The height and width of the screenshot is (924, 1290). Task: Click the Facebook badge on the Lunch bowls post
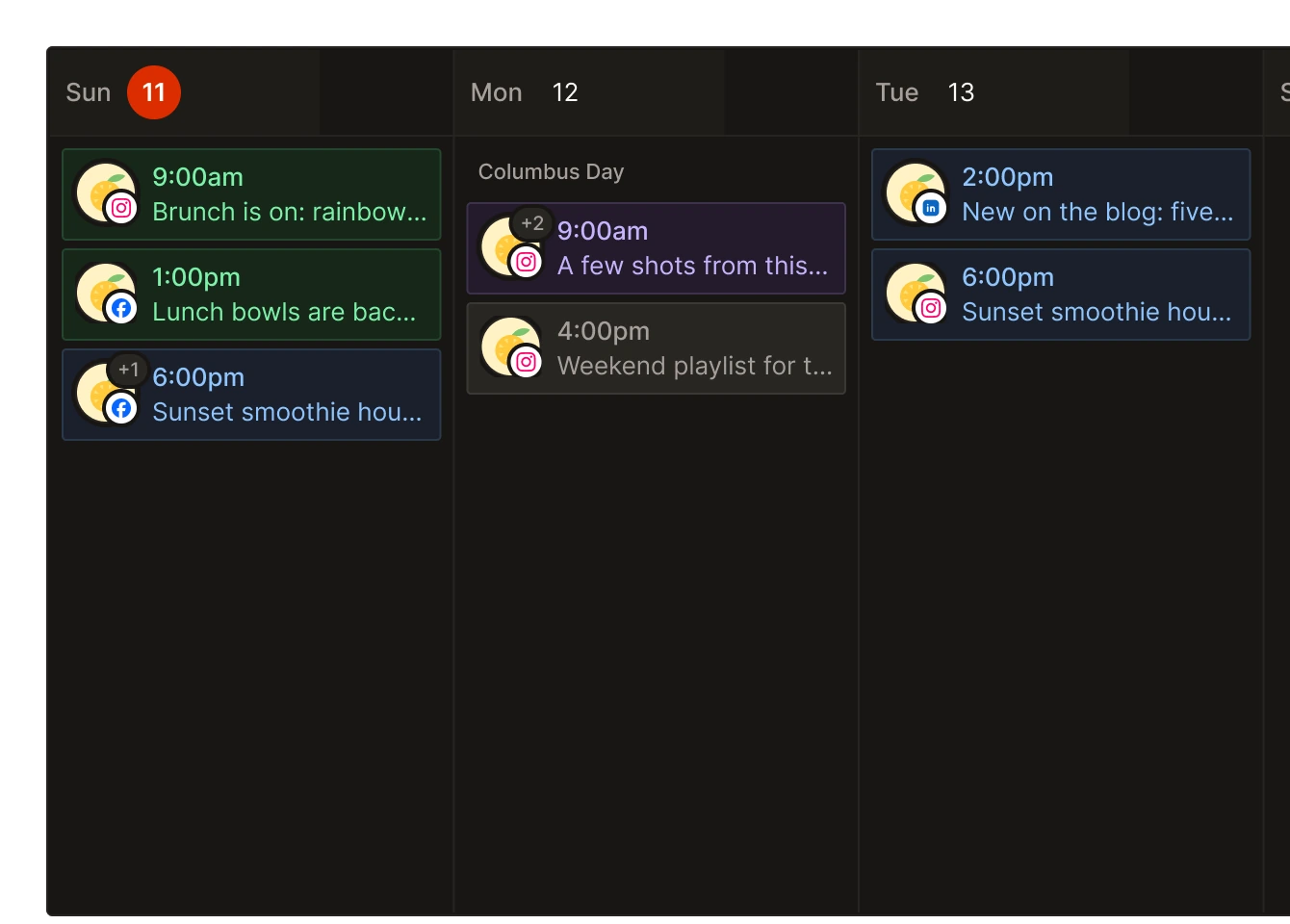(121, 308)
